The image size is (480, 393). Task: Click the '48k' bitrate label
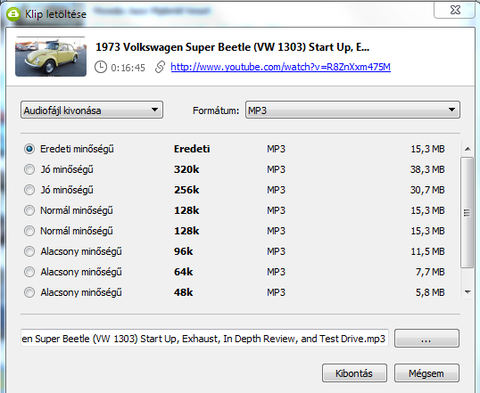tap(183, 292)
